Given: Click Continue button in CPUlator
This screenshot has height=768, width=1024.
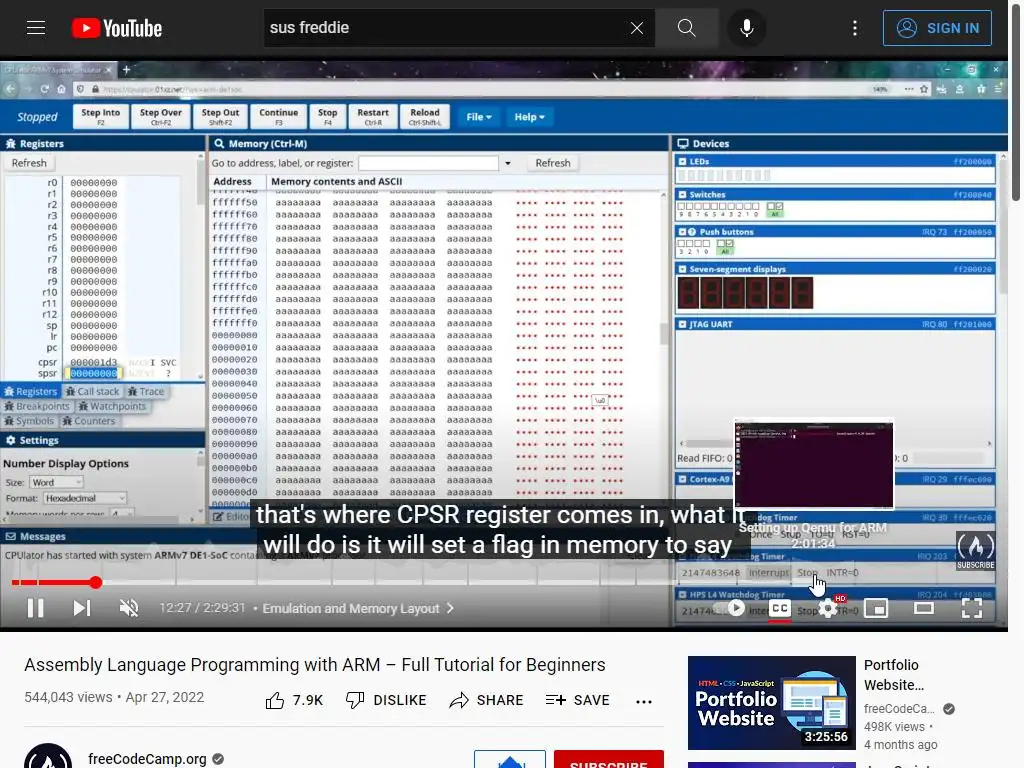Looking at the screenshot, I should pyautogui.click(x=278, y=116).
